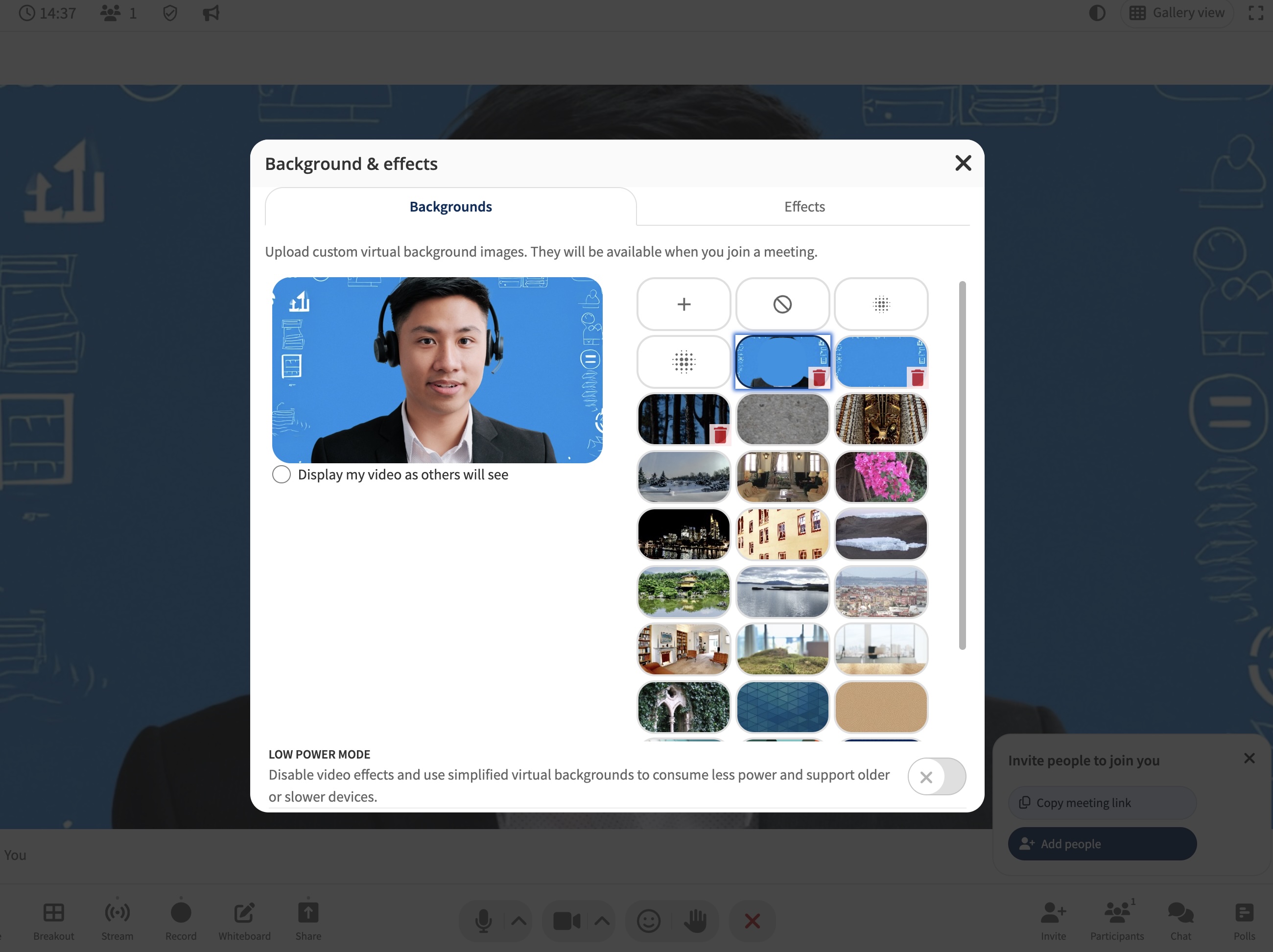Click the plus icon to upload background
Image resolution: width=1273 pixels, height=952 pixels.
[x=683, y=304]
